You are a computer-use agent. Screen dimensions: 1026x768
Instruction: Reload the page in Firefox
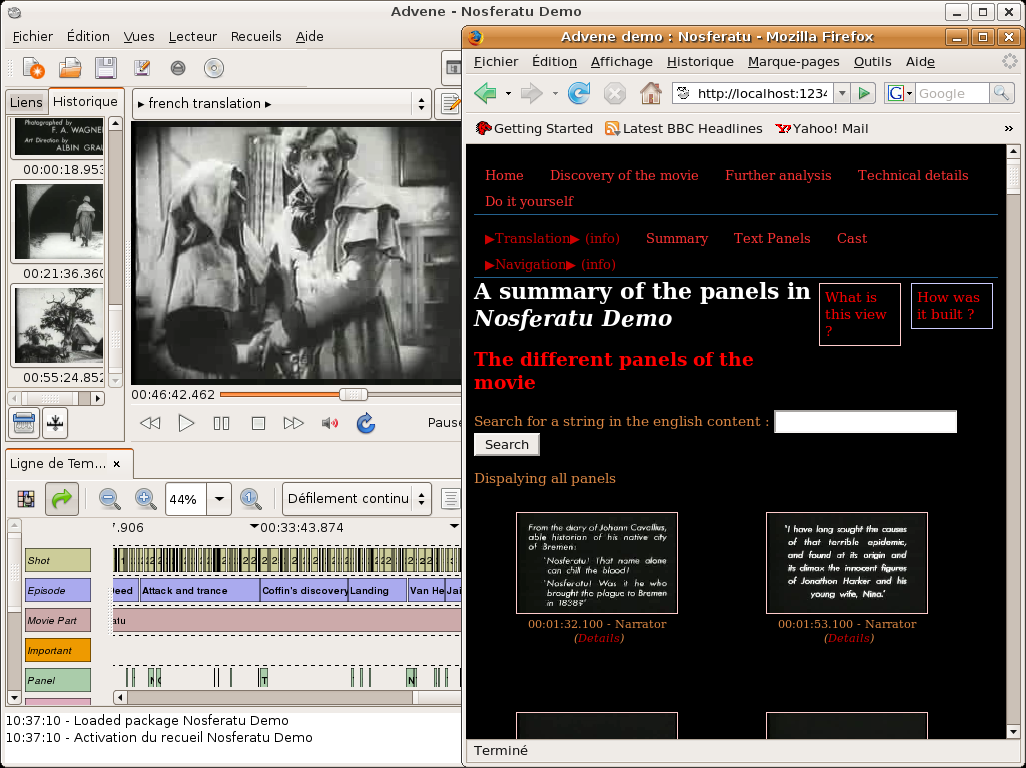(578, 93)
